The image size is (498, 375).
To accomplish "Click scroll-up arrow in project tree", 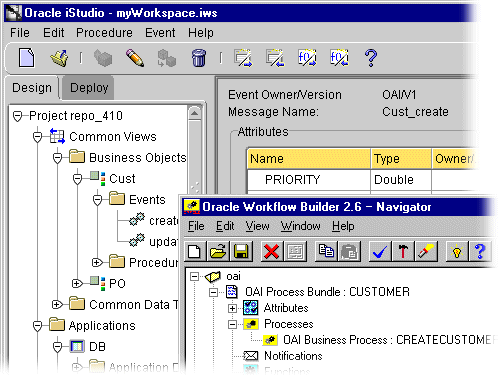I will click(x=194, y=114).
